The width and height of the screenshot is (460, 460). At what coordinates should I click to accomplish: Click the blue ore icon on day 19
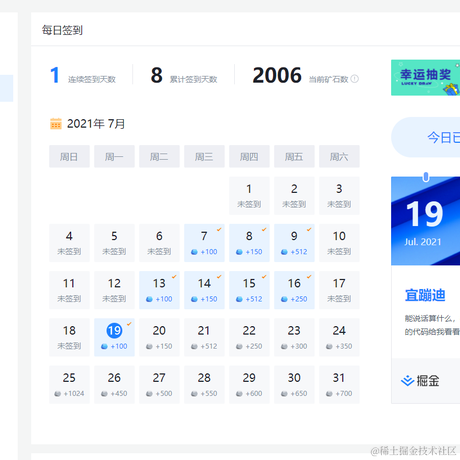pos(104,347)
